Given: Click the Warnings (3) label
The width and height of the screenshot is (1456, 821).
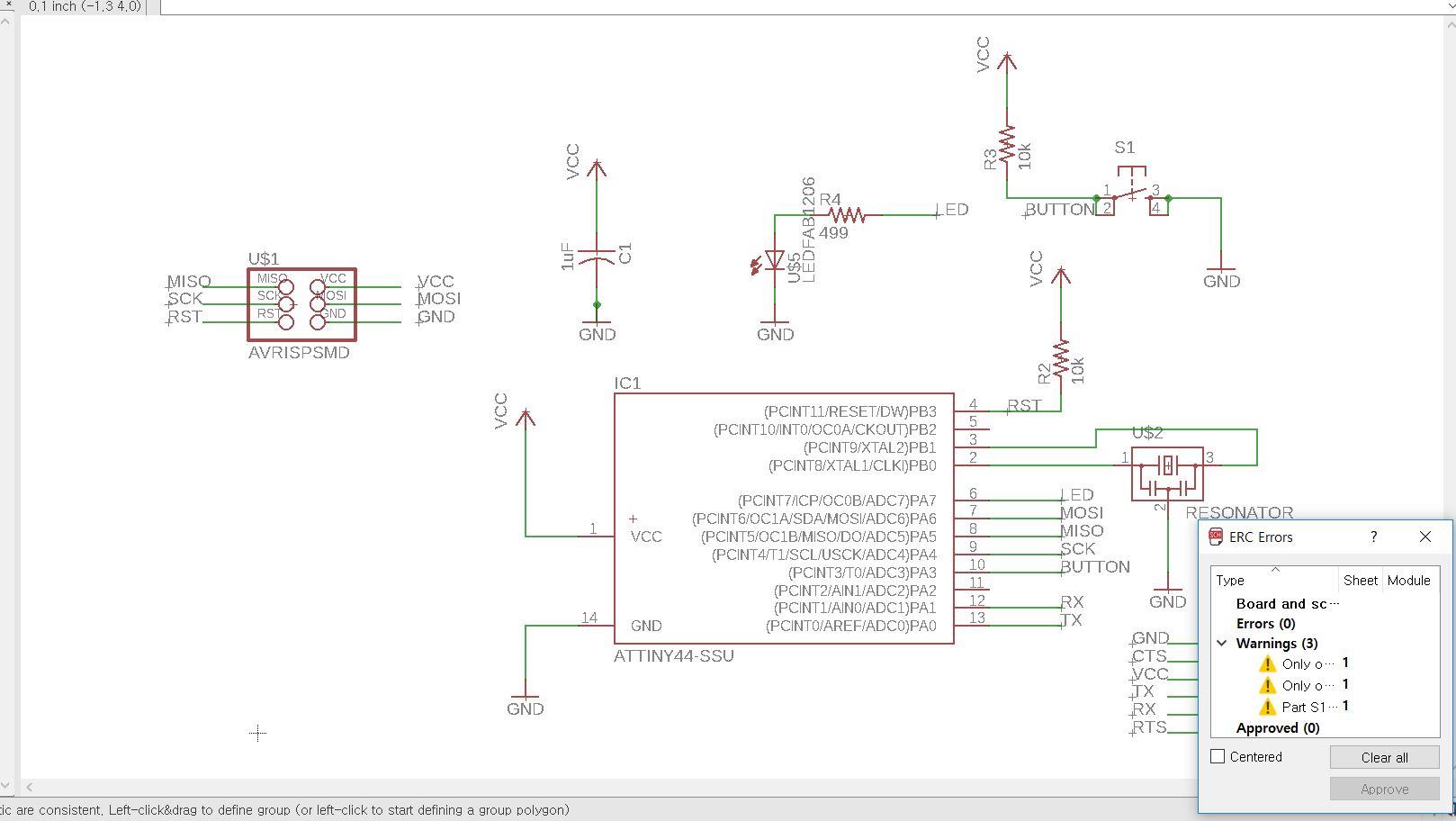Looking at the screenshot, I should point(1276,643).
